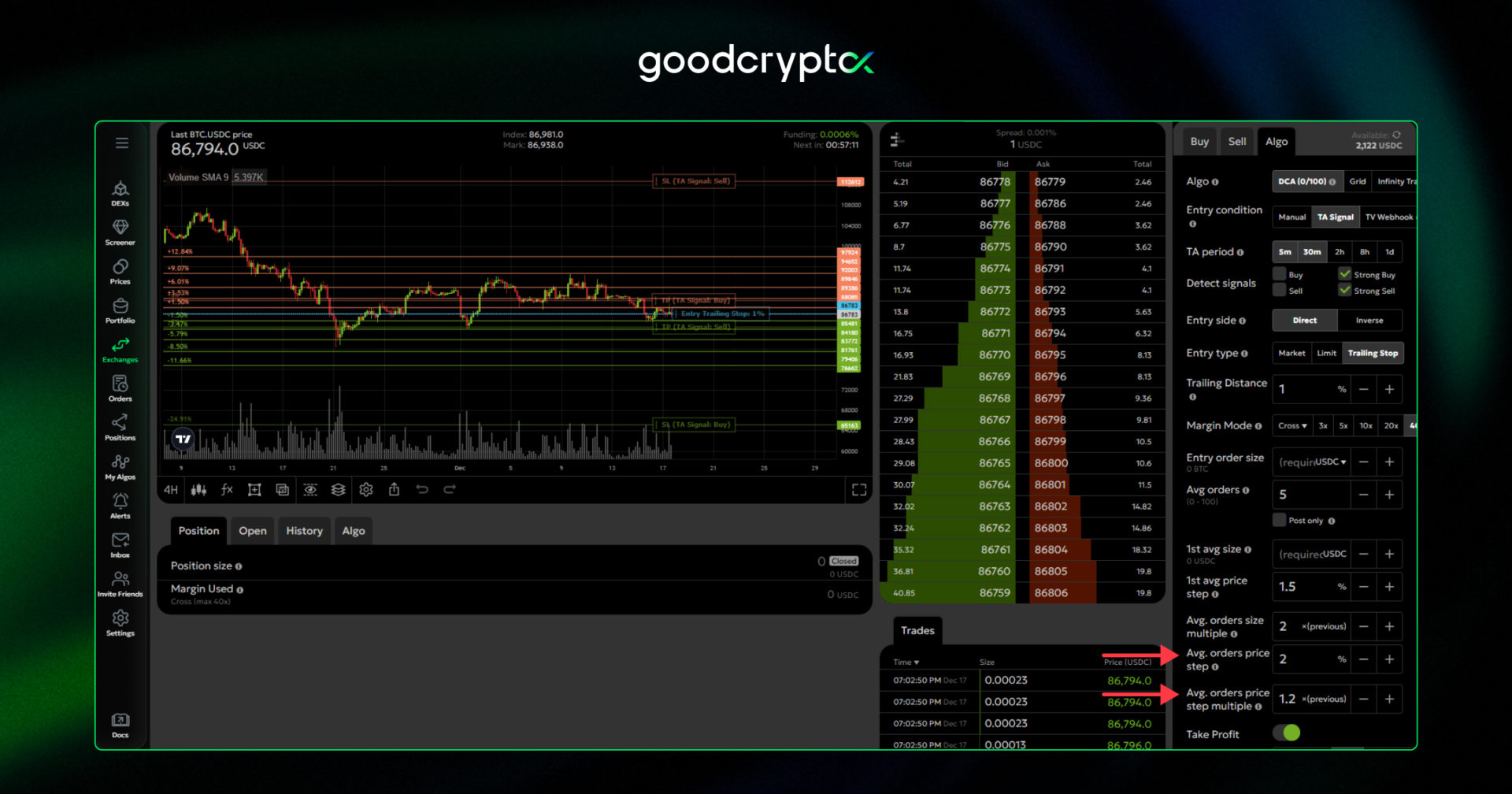The height and width of the screenshot is (794, 1512).
Task: Open Entry order size USDC dropdown
Action: 1331,462
